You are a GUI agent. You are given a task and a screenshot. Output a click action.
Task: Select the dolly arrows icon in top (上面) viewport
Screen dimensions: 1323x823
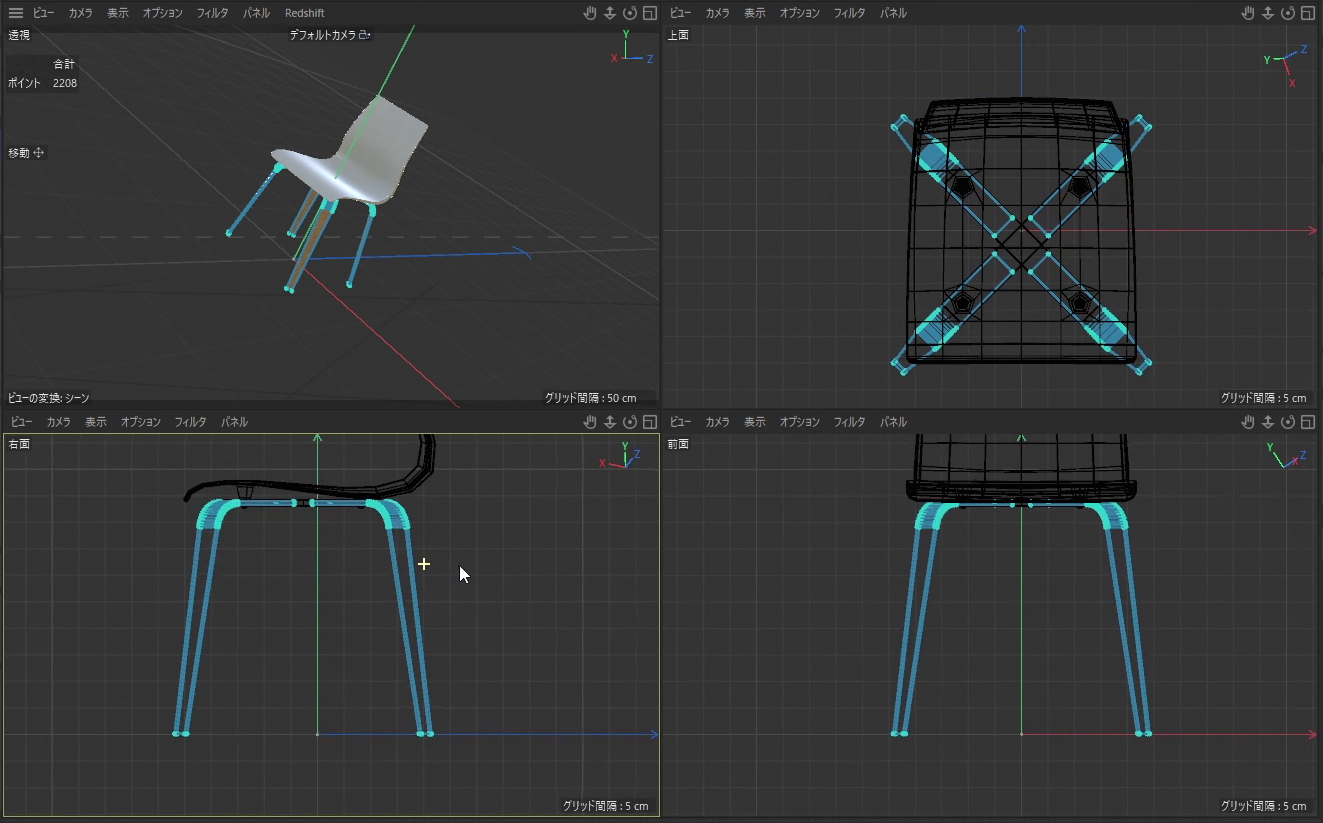point(1268,13)
